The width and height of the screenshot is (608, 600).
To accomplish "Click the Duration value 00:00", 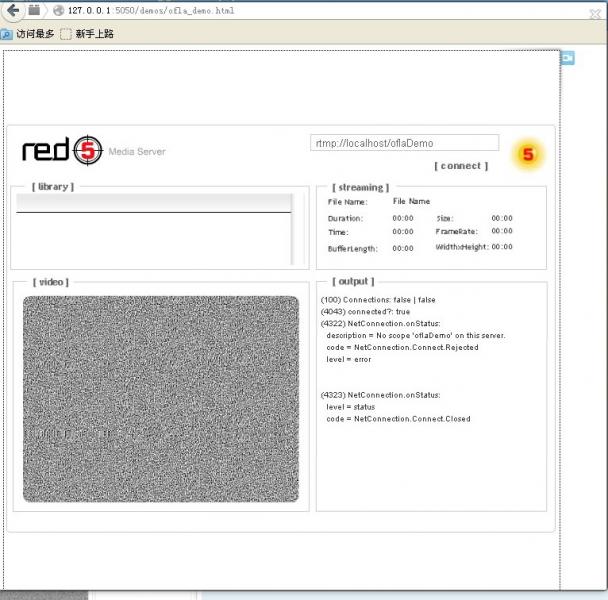I will coord(403,218).
